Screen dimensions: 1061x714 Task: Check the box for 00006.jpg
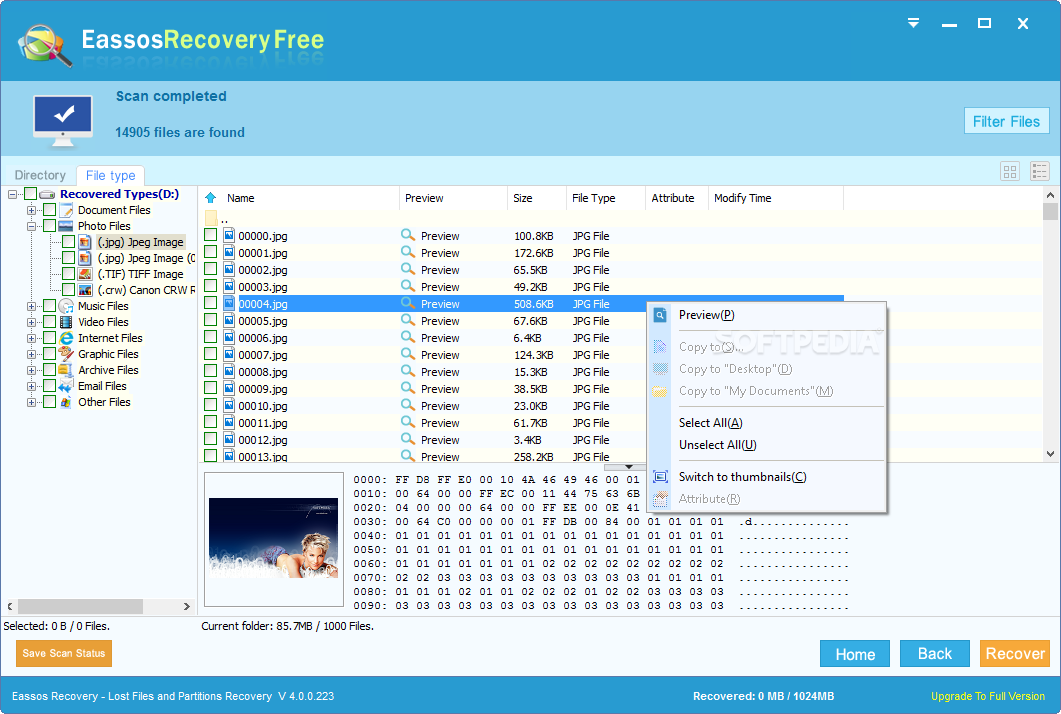(x=210, y=336)
